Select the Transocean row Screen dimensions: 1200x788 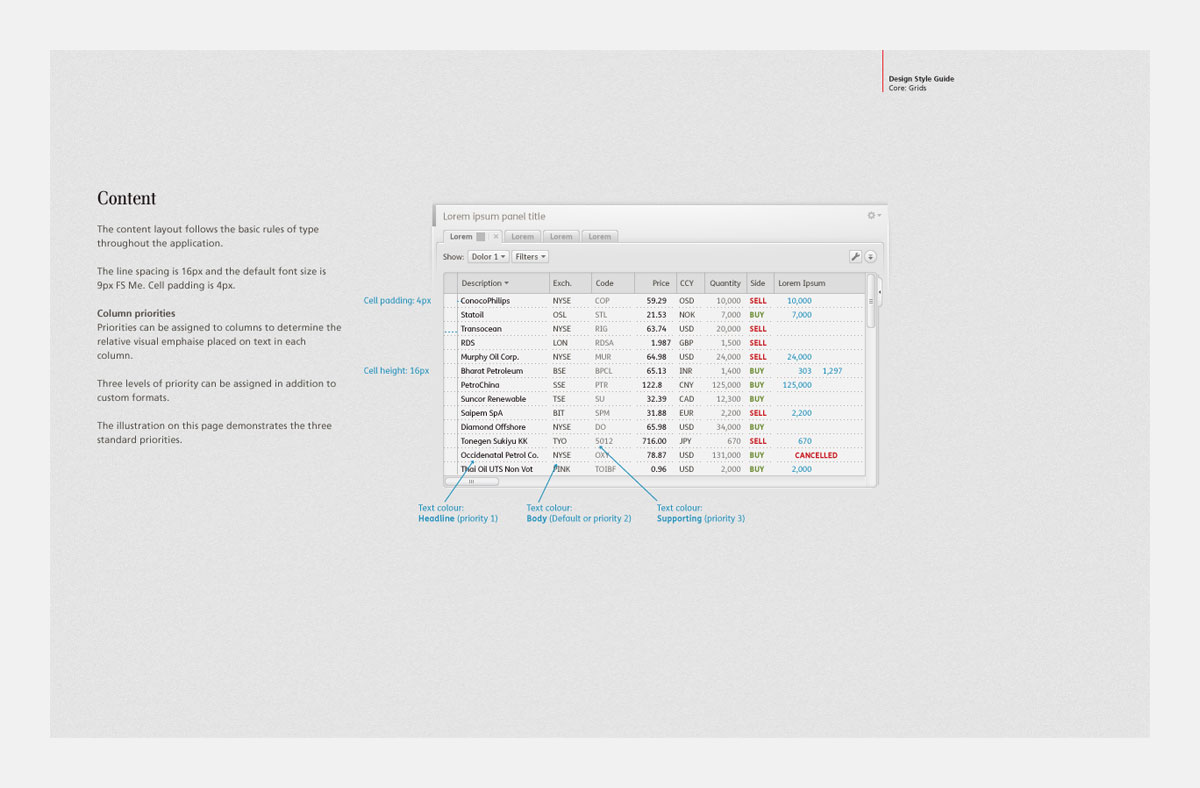click(654, 328)
